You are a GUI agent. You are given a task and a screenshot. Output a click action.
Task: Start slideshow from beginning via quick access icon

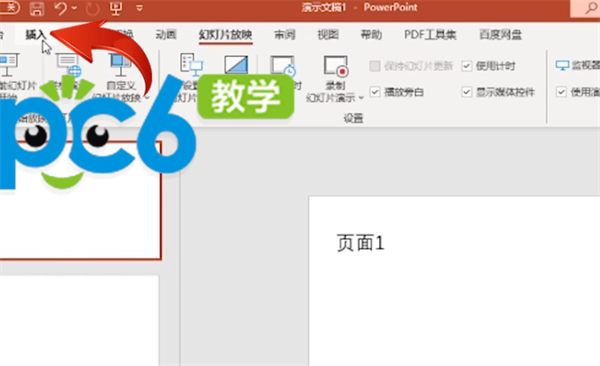point(116,8)
